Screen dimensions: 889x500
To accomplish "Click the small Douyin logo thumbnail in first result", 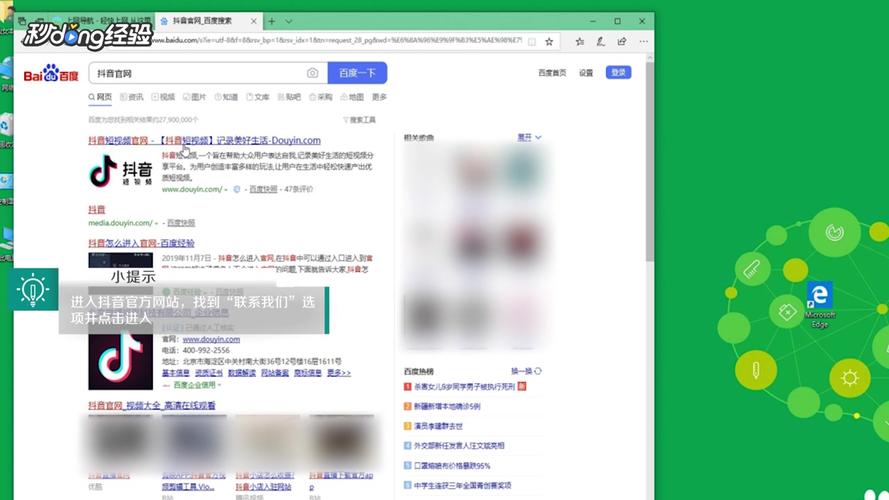I will pos(121,170).
